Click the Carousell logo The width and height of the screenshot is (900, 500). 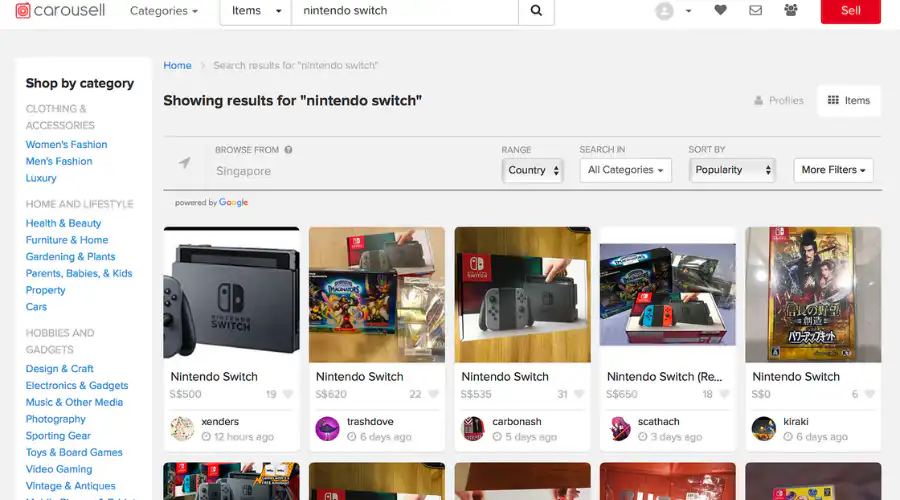point(60,10)
